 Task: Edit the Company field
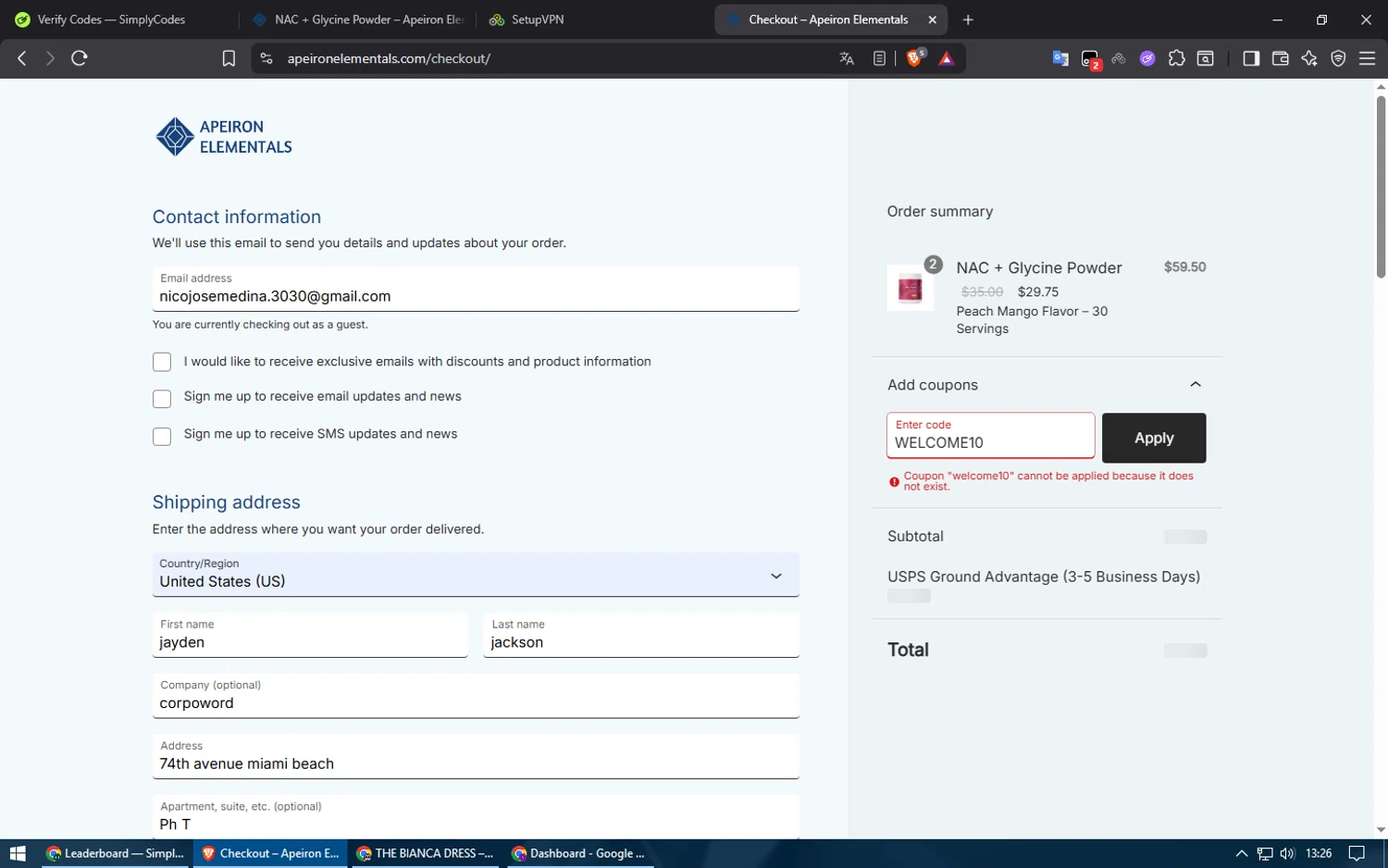point(476,696)
